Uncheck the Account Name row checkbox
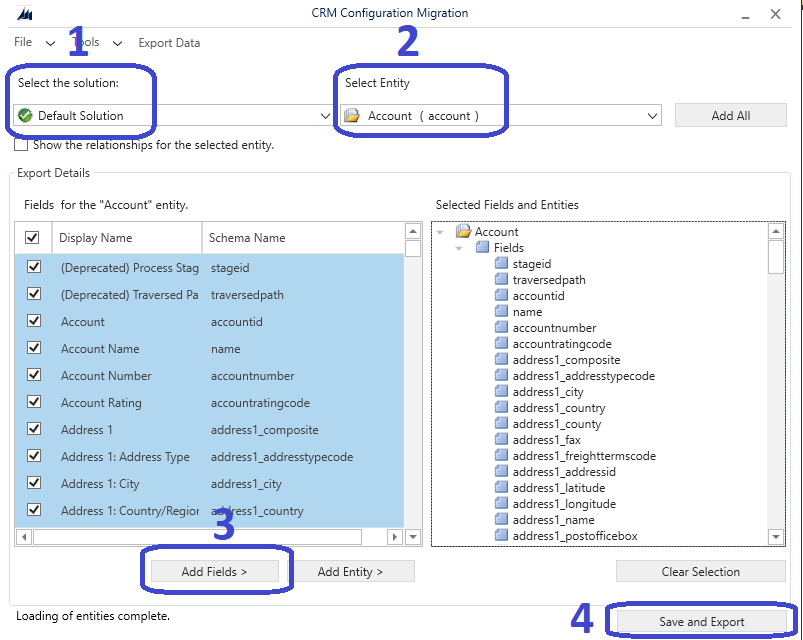 point(33,348)
